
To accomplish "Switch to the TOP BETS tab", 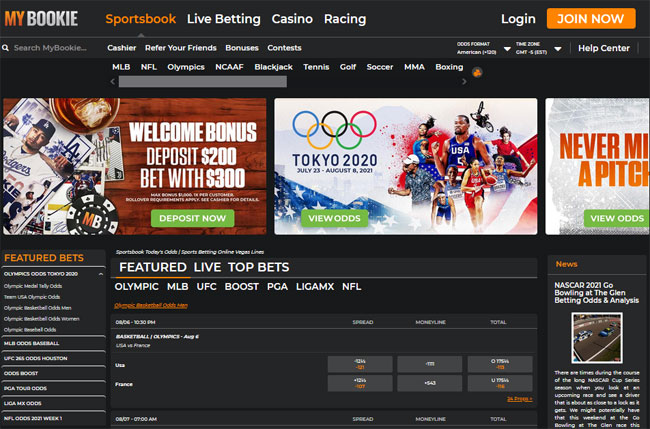I will [259, 267].
